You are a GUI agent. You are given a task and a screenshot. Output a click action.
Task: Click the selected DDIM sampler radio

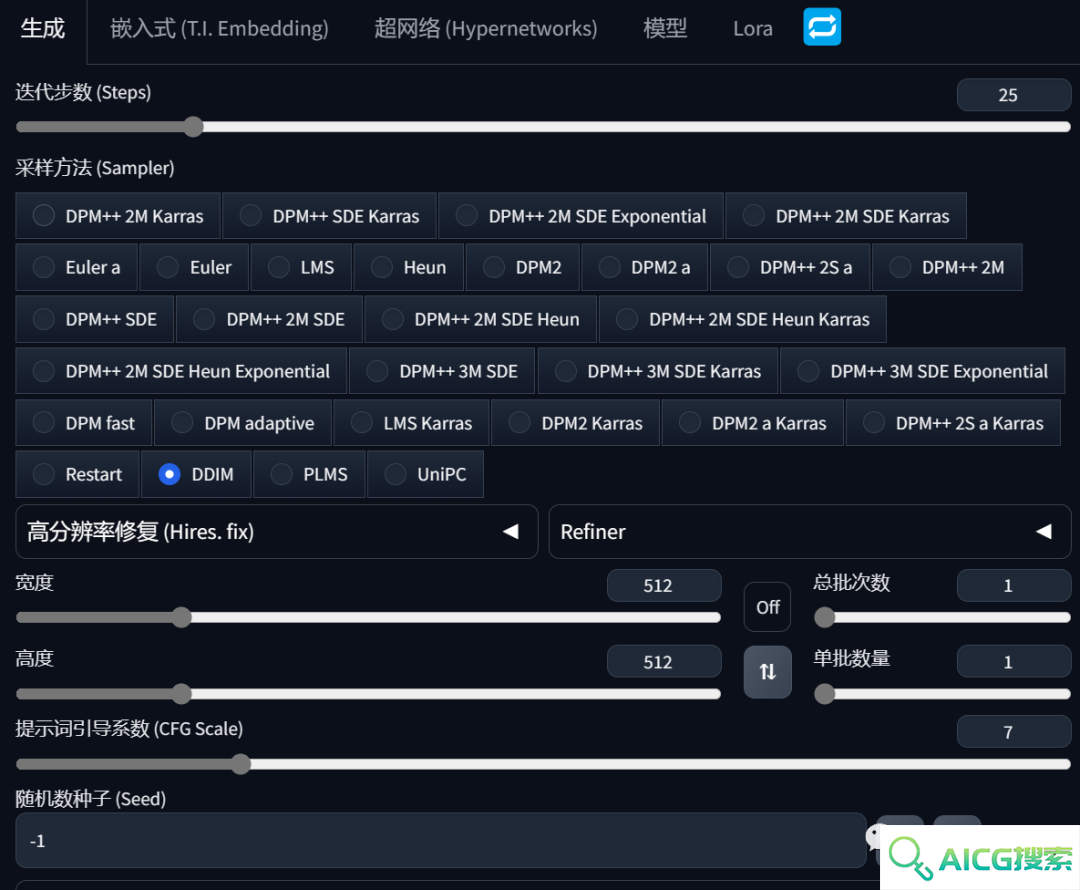coord(169,474)
